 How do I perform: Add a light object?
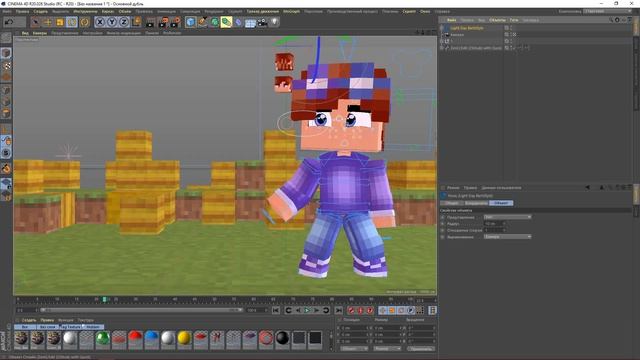275,22
